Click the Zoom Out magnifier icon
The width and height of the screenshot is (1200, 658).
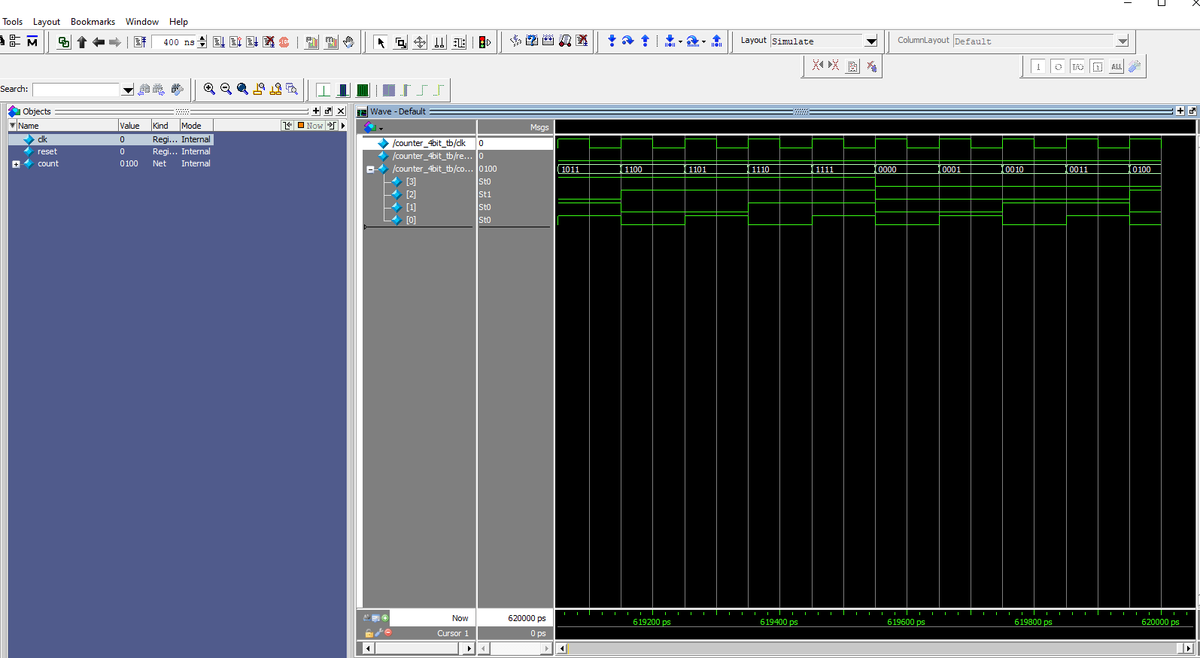[225, 89]
